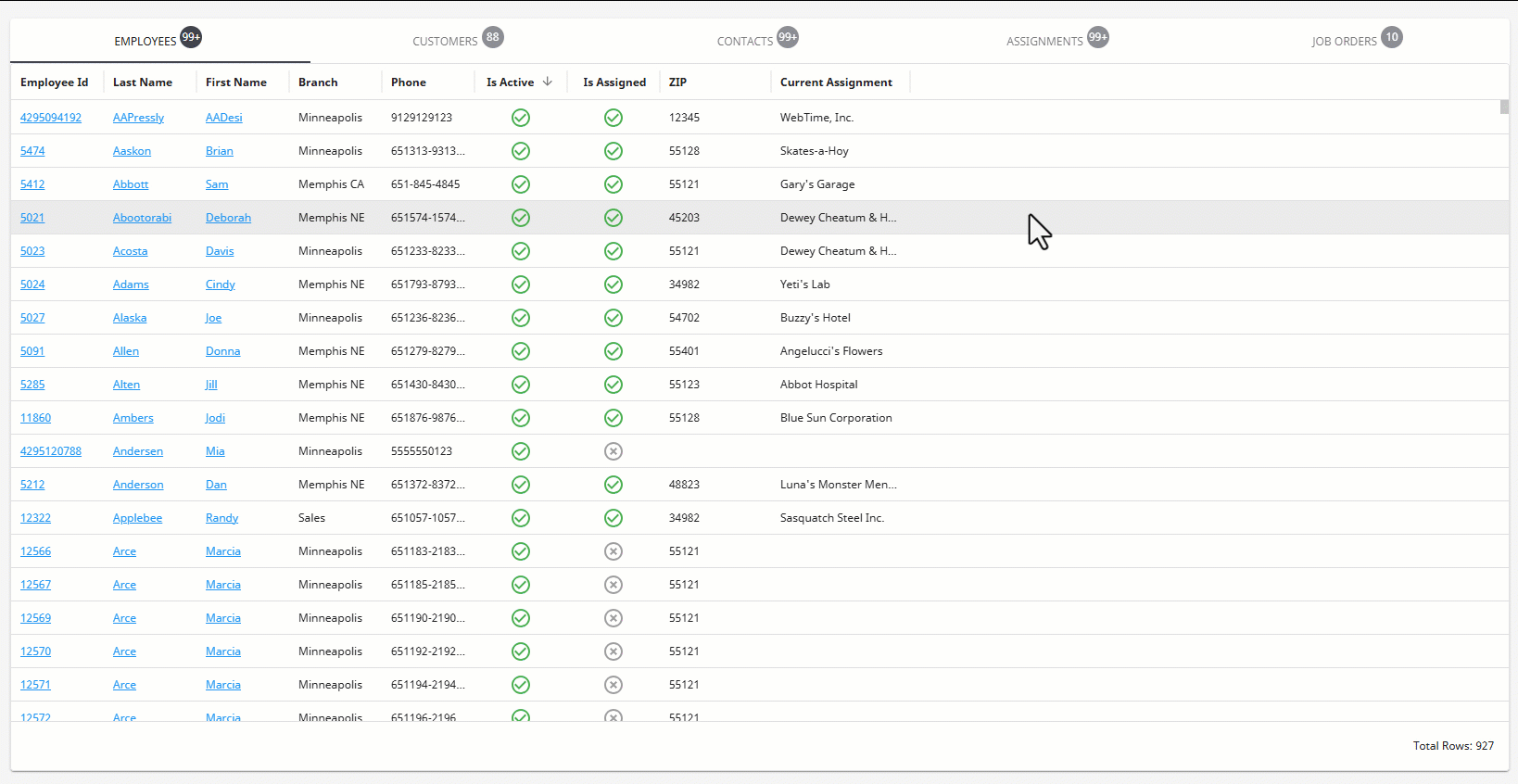Click the vertical scrollbar thumb
Image resolution: width=1518 pixels, height=784 pixels.
1504,107
